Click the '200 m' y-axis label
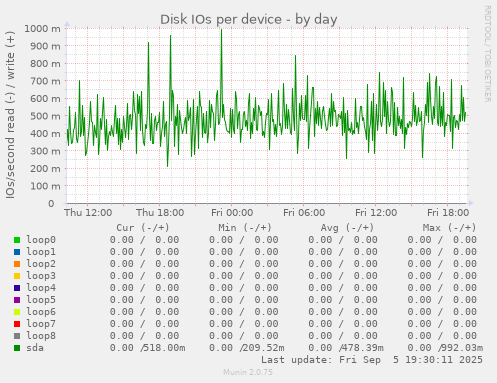497x383 pixels. (45, 169)
